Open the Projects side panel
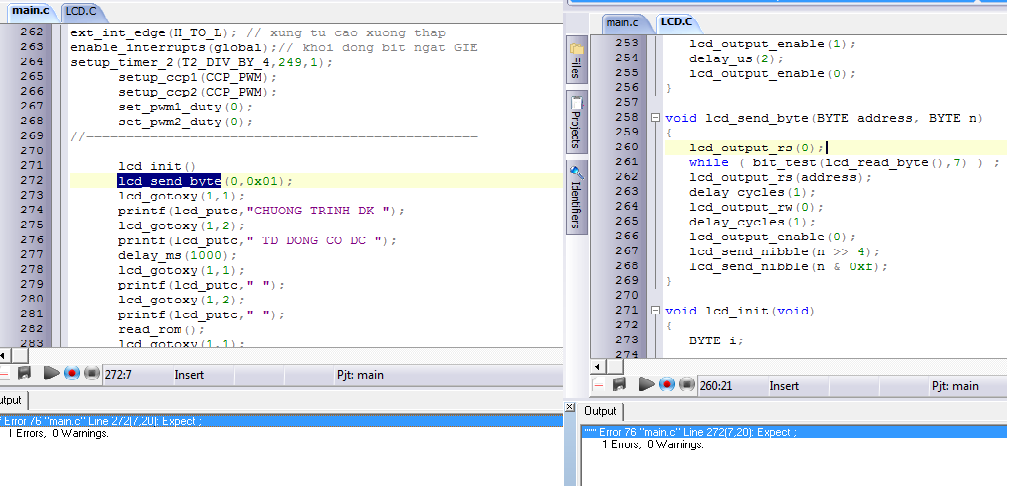 (x=576, y=122)
